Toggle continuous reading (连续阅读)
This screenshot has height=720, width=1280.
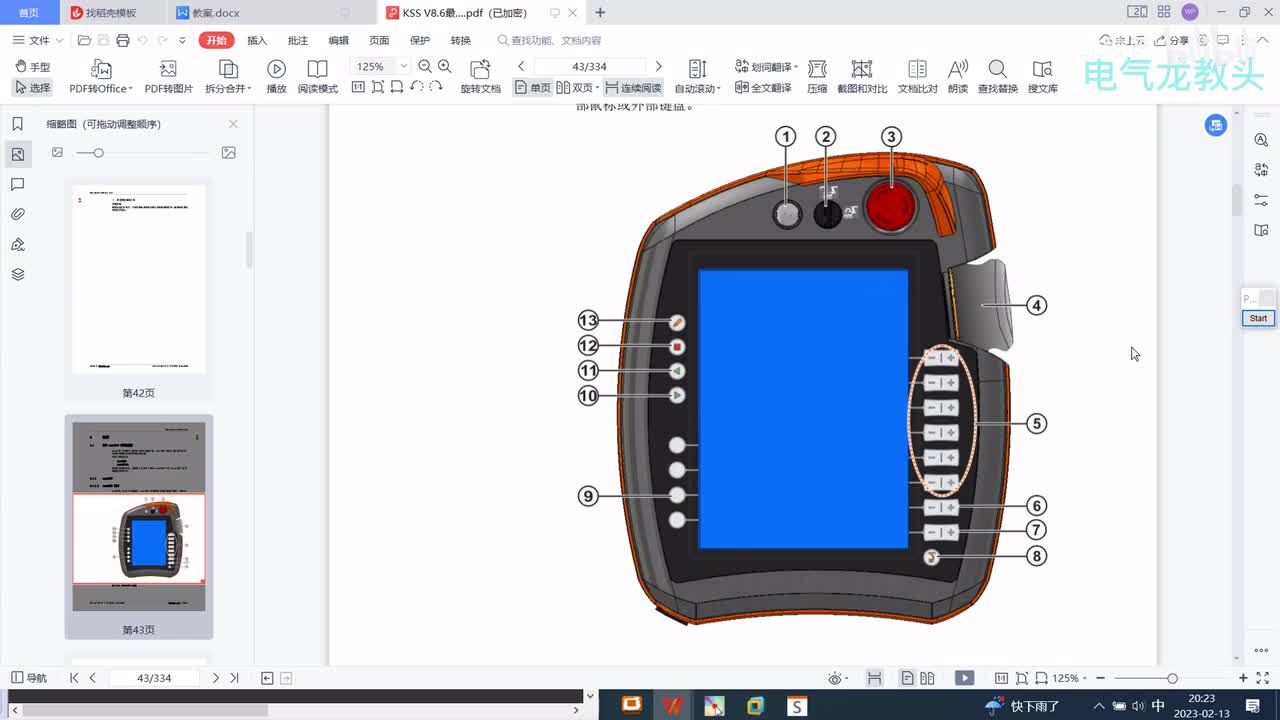[633, 88]
